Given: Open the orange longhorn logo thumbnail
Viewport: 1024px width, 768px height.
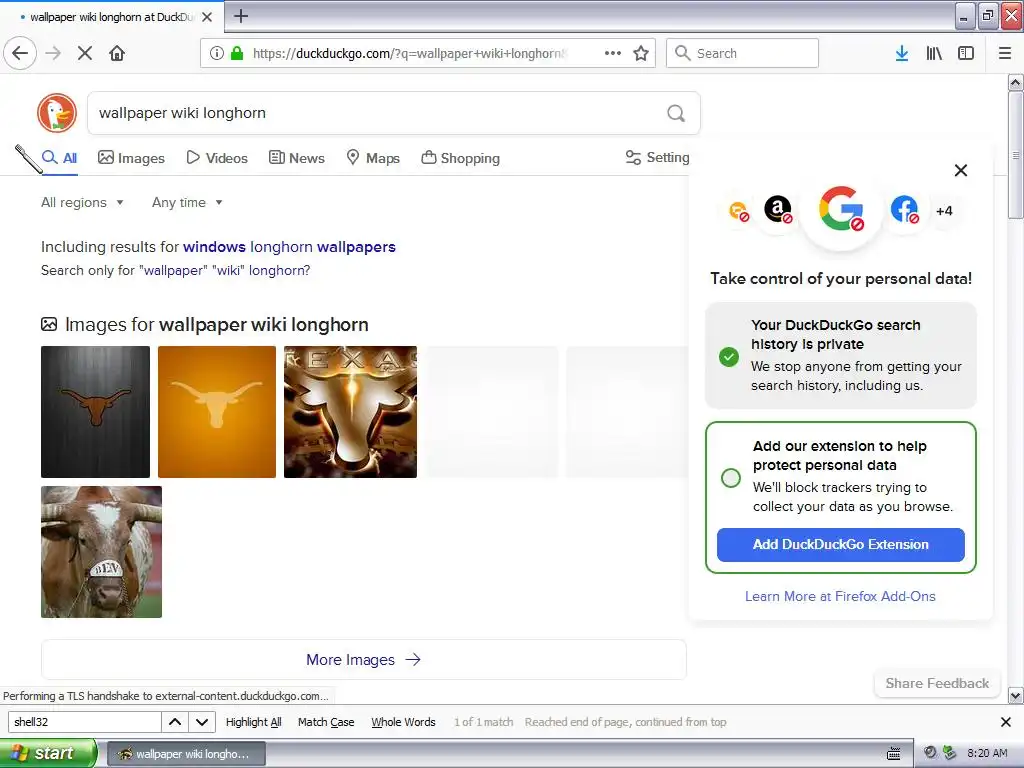Looking at the screenshot, I should click(x=217, y=412).
